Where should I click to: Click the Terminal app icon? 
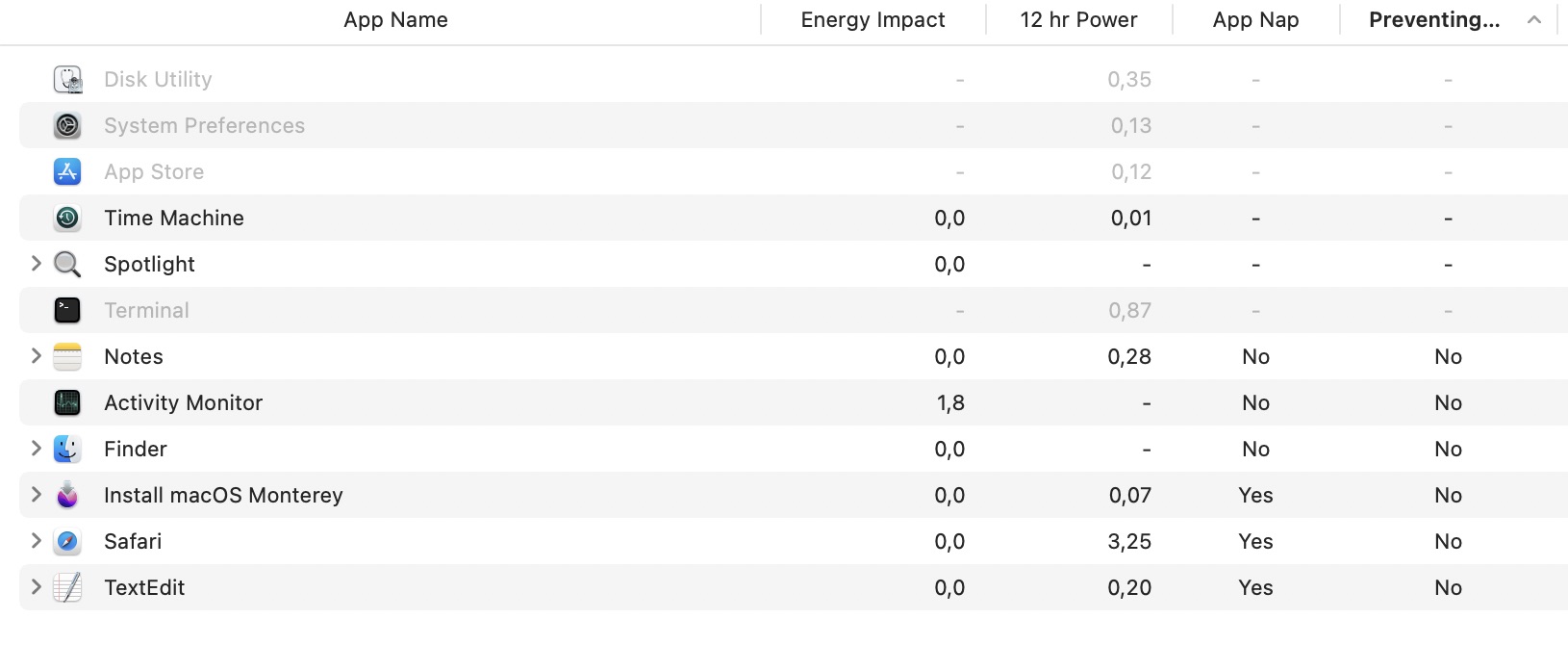[67, 310]
